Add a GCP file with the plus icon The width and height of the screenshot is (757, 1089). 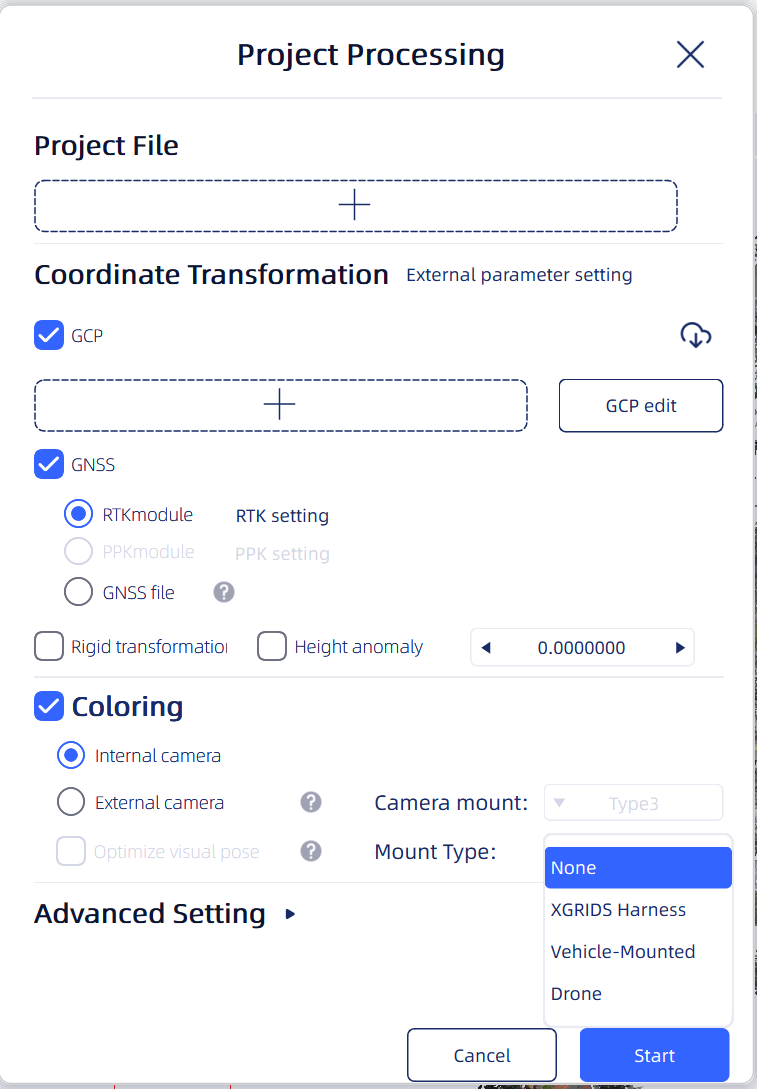coord(280,405)
